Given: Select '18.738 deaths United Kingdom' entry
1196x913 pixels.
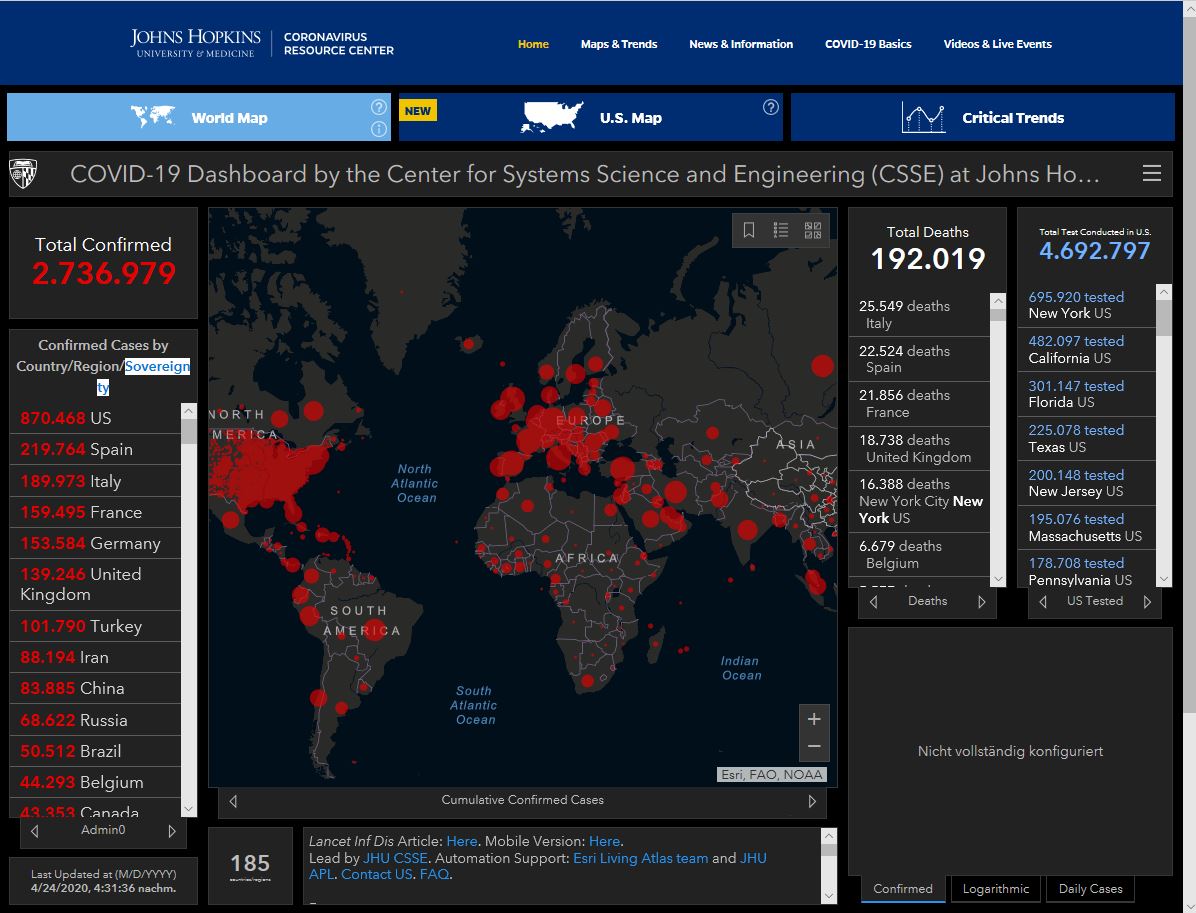Looking at the screenshot, I should point(919,448).
